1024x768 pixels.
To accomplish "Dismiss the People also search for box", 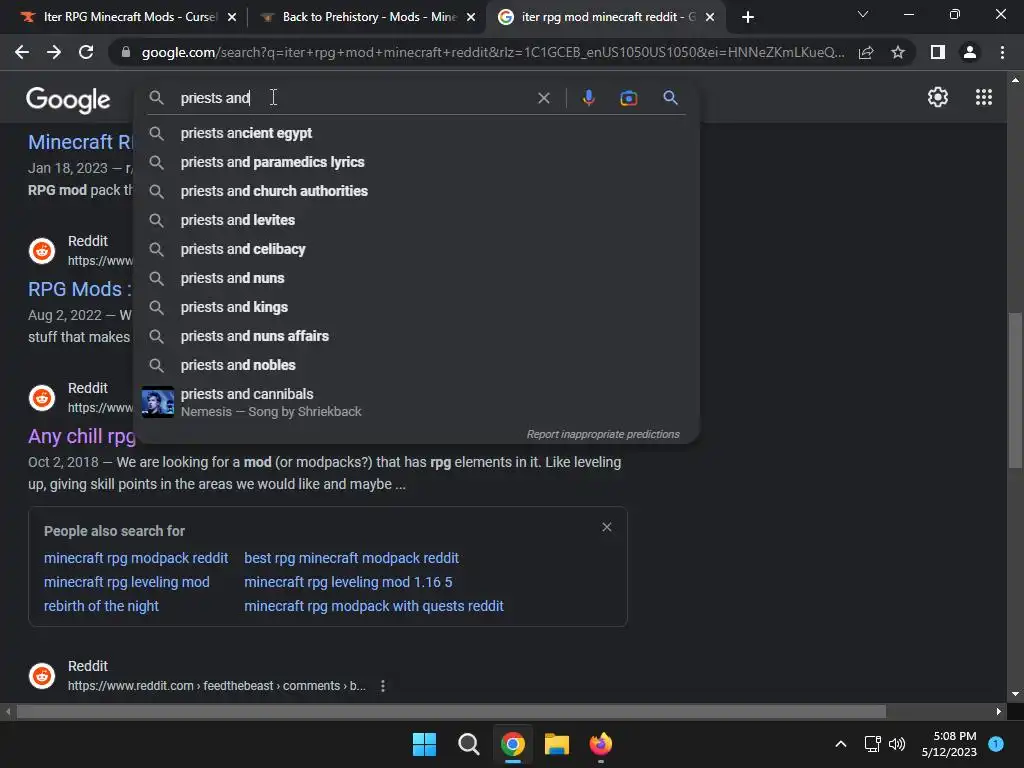I will (607, 527).
